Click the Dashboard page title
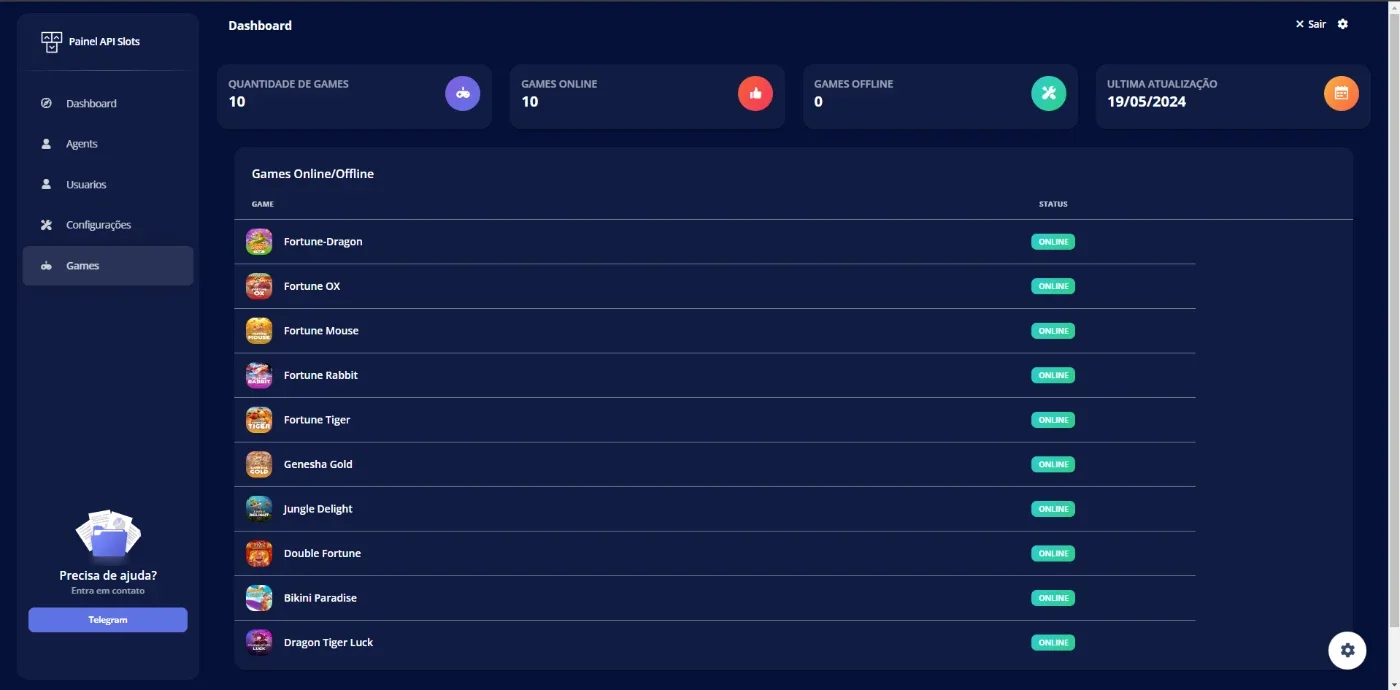The height and width of the screenshot is (690, 1400). coord(260,25)
